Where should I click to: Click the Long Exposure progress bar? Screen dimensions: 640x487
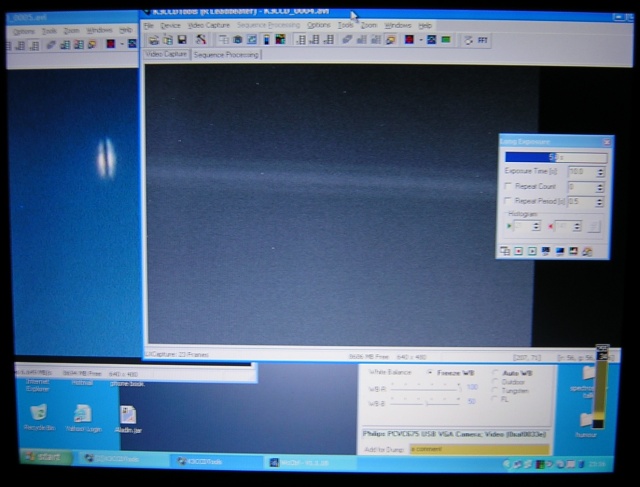coord(556,157)
